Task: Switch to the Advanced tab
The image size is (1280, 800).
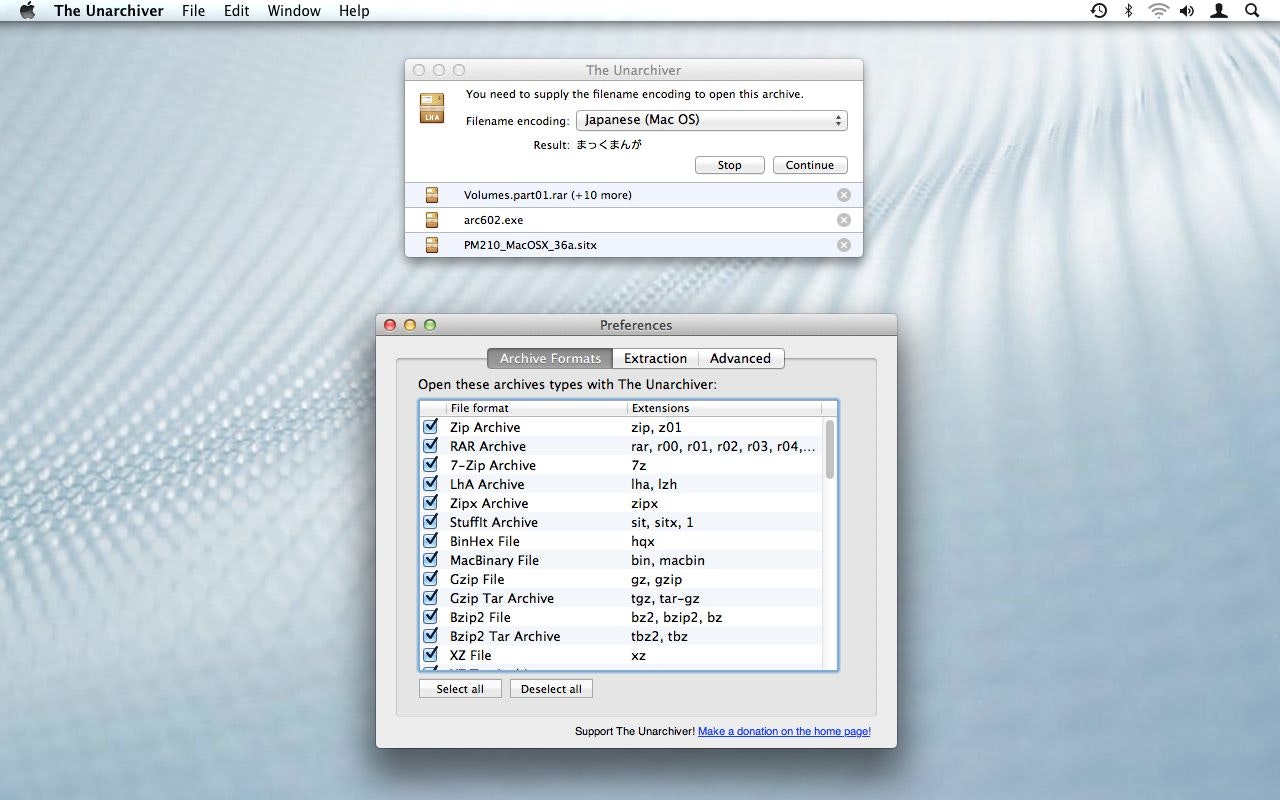Action: pyautogui.click(x=741, y=358)
